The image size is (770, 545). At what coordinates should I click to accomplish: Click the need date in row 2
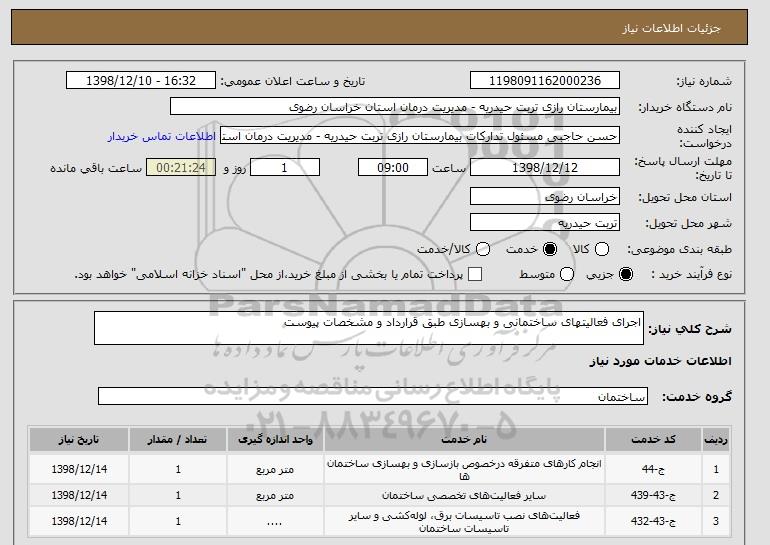click(79, 495)
